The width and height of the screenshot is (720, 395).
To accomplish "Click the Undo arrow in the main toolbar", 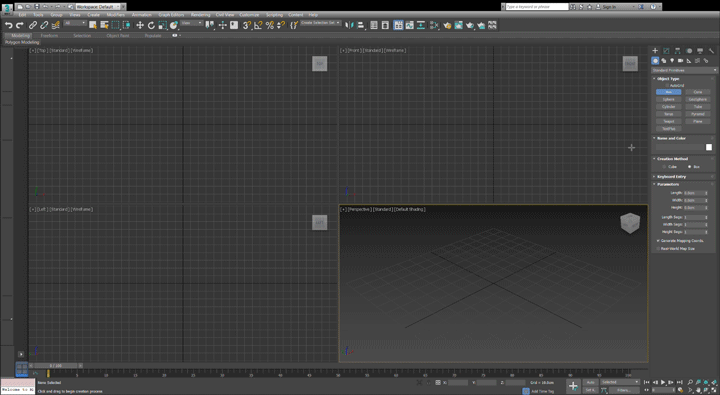I will click(8, 25).
